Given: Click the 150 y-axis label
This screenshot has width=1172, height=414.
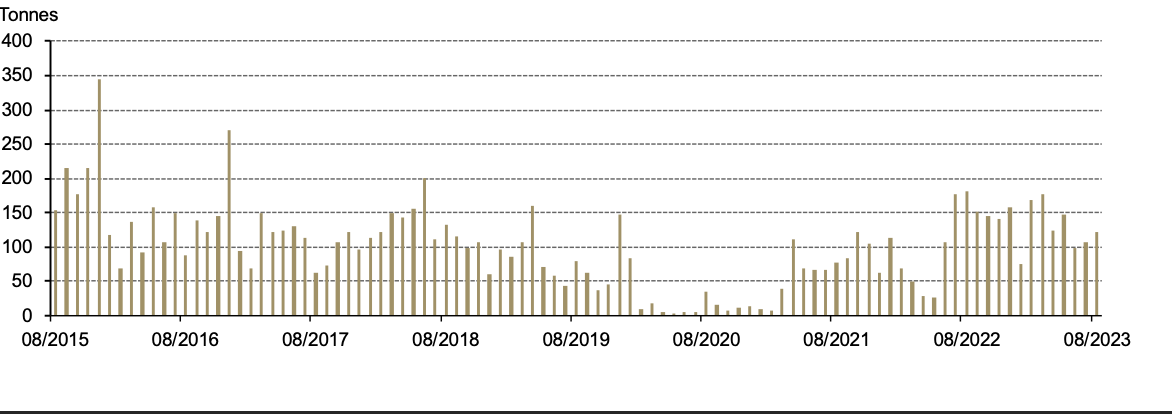Looking at the screenshot, I should tap(19, 213).
